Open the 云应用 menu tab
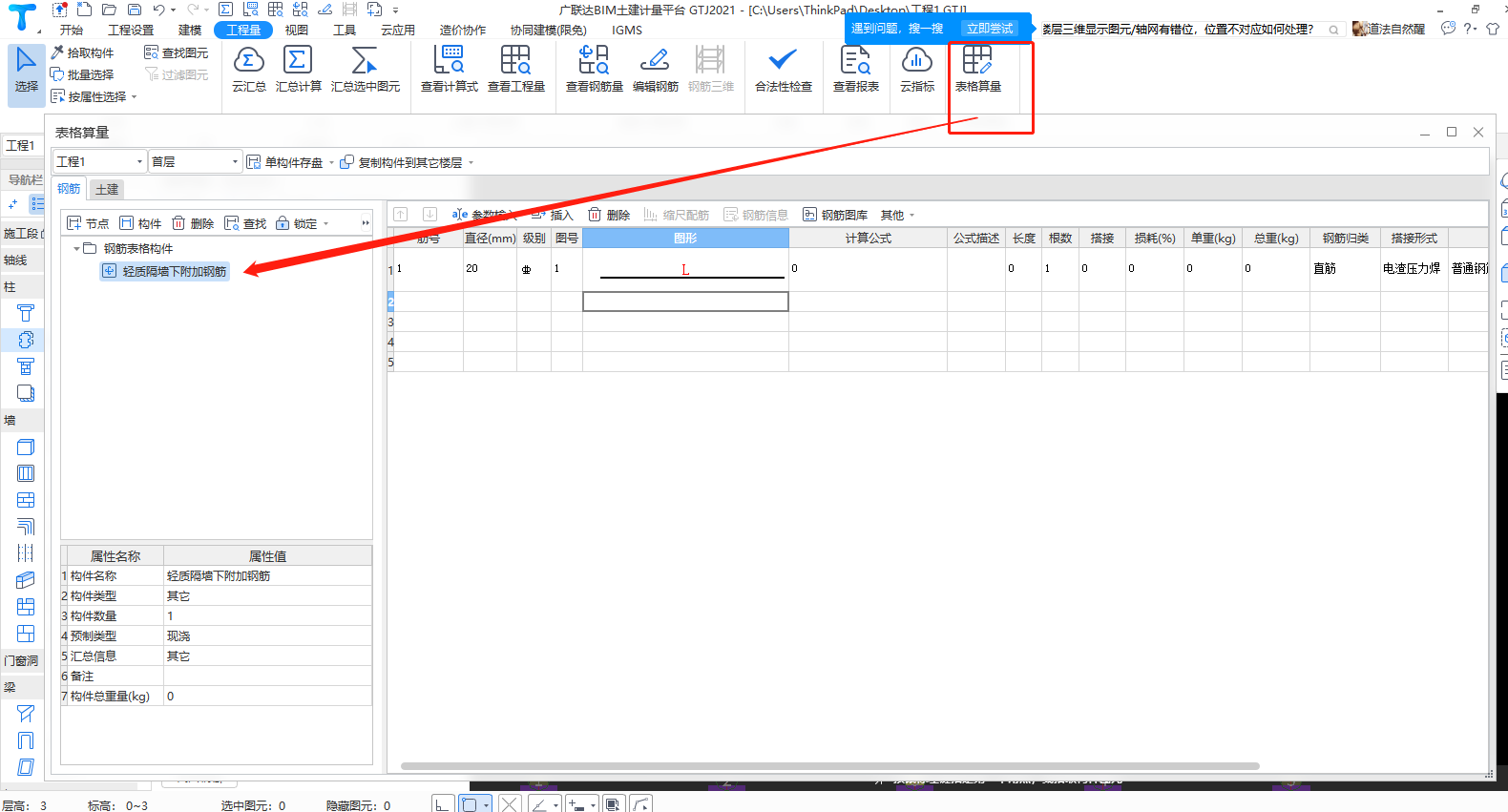The width and height of the screenshot is (1508, 812). click(398, 30)
